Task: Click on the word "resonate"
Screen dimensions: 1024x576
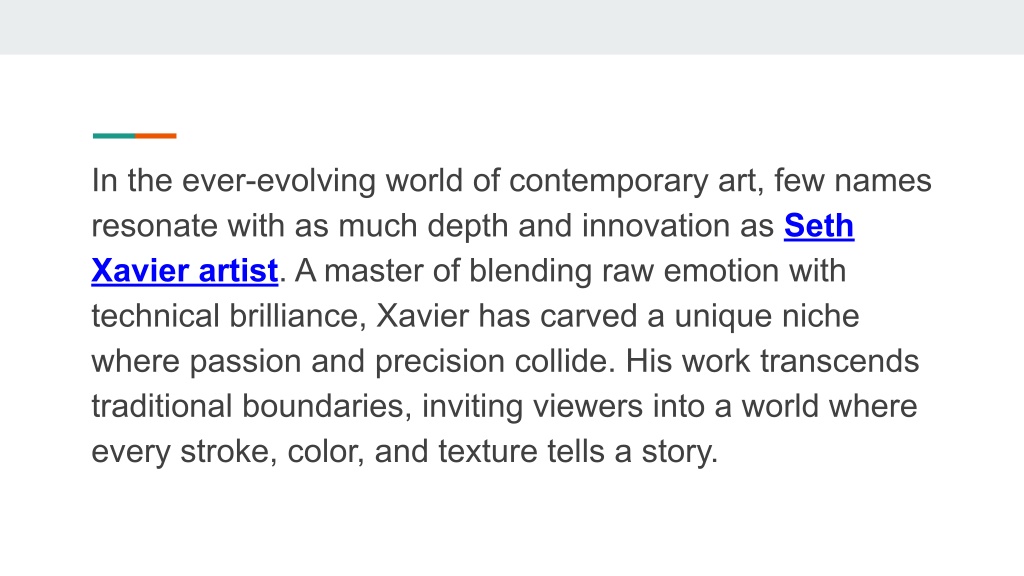Action: click(154, 226)
